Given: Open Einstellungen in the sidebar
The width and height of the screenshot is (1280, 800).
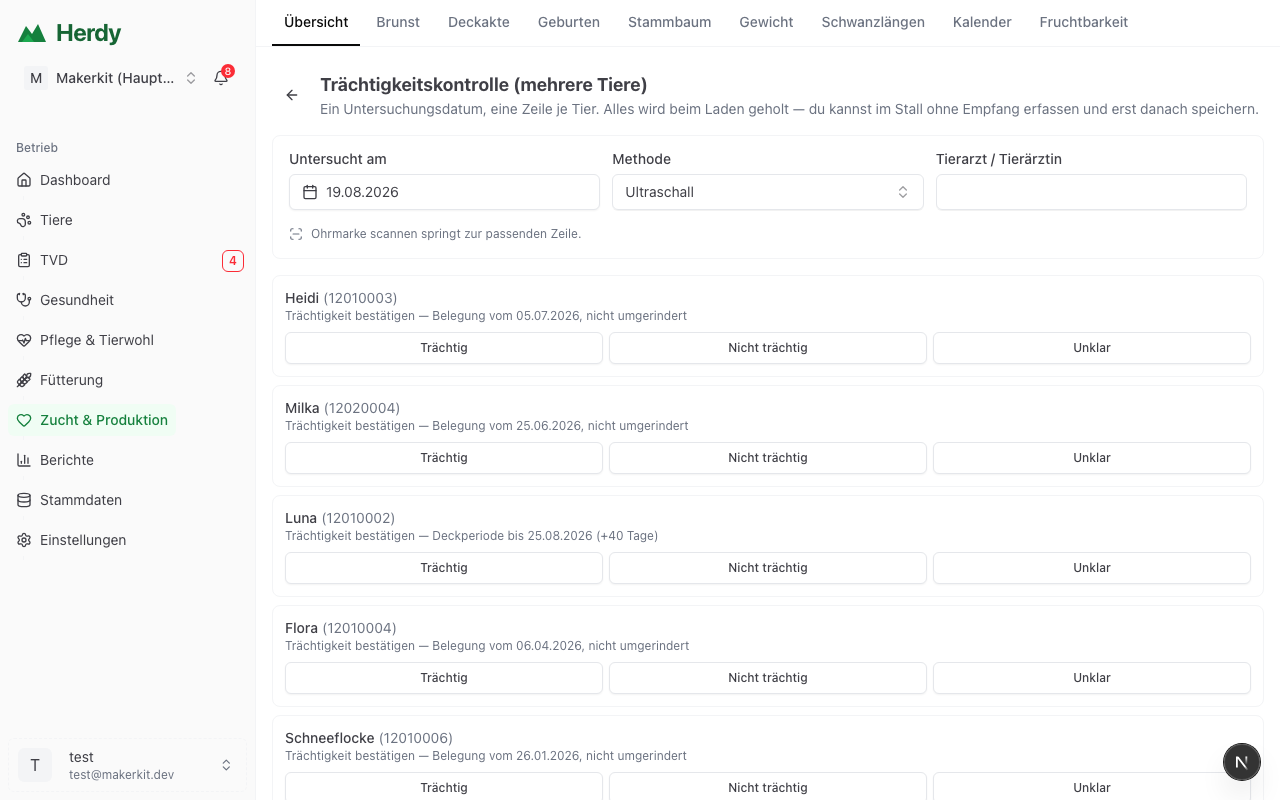Looking at the screenshot, I should (83, 540).
